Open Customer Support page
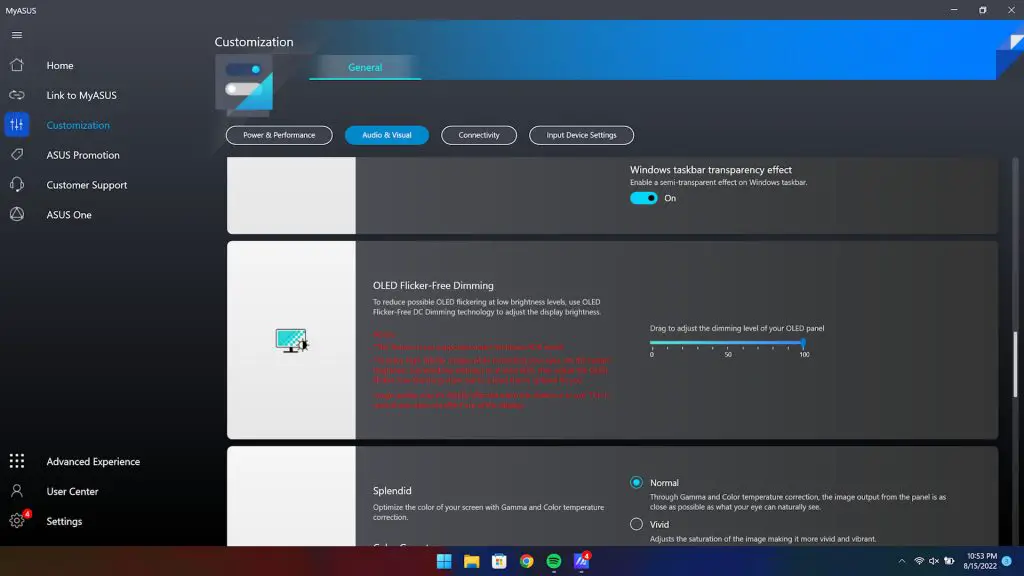The width and height of the screenshot is (1024, 576). coord(87,185)
